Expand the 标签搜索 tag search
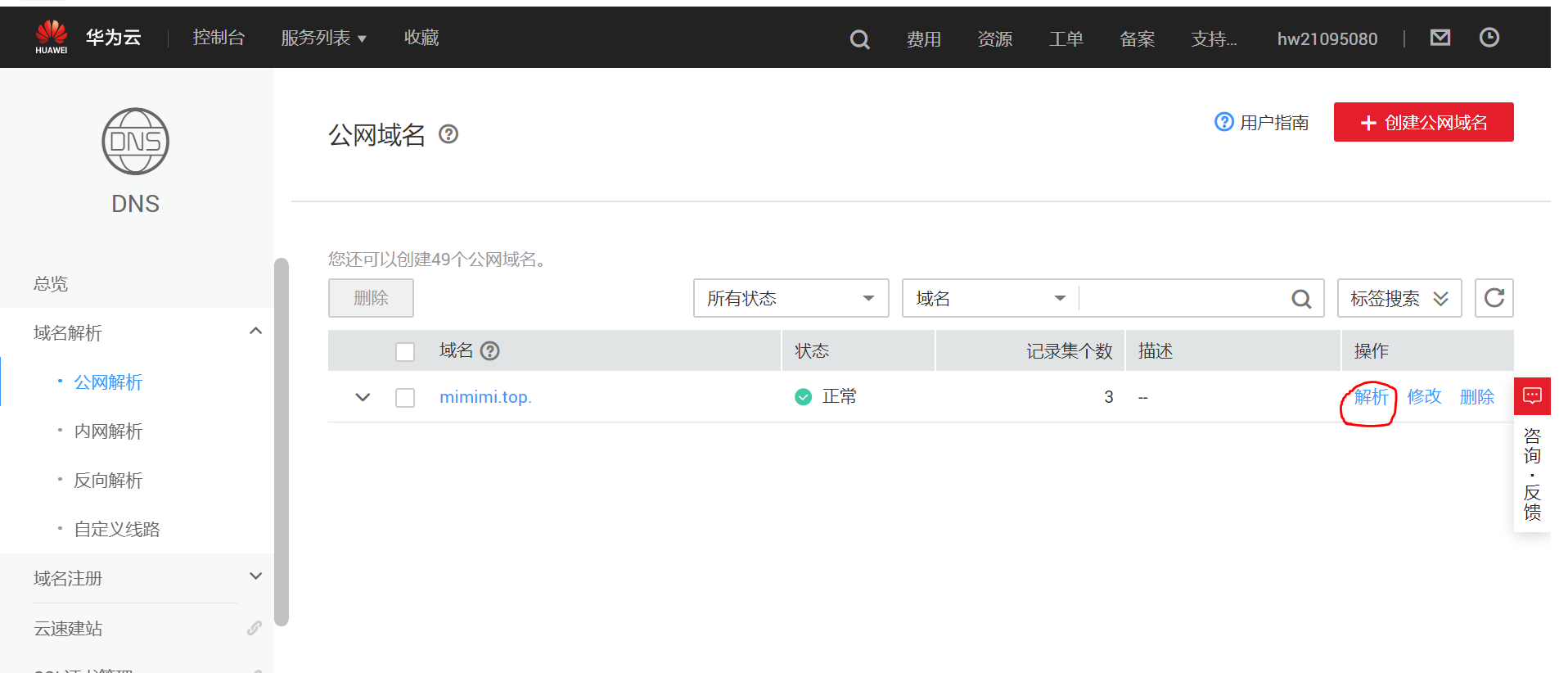Screen dimensions: 1568x673 (1399, 298)
